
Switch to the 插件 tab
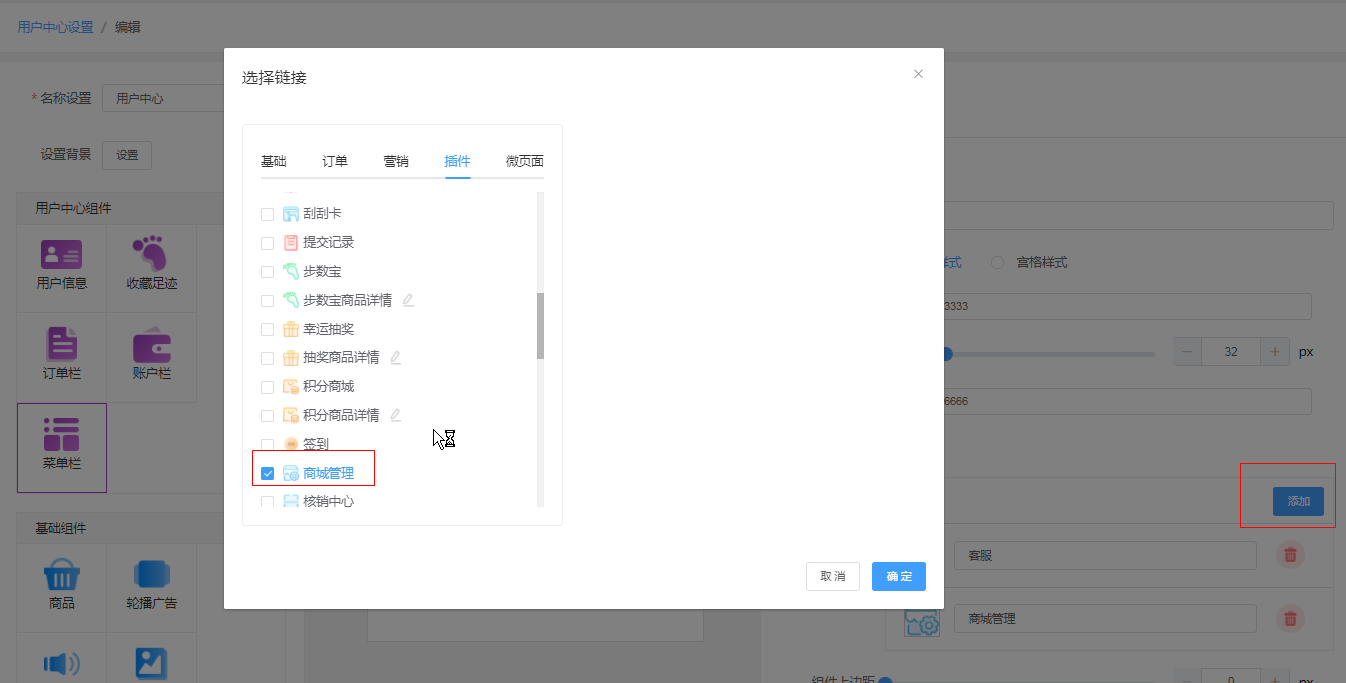tap(458, 162)
